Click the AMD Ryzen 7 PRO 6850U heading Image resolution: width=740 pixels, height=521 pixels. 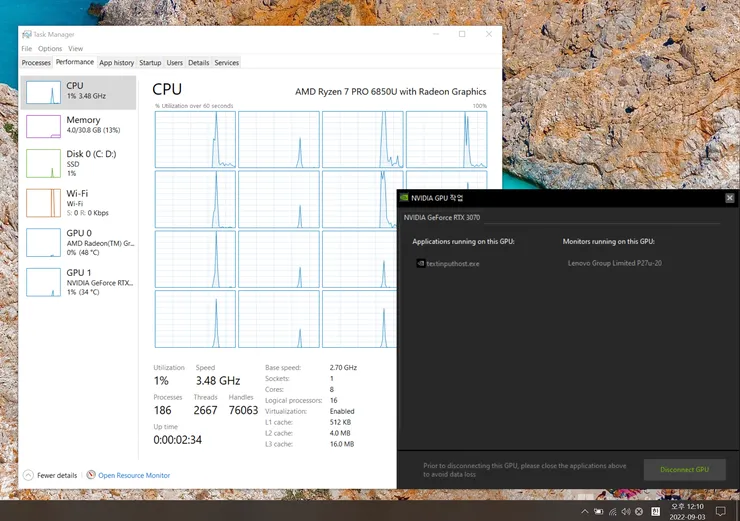pyautogui.click(x=390, y=92)
